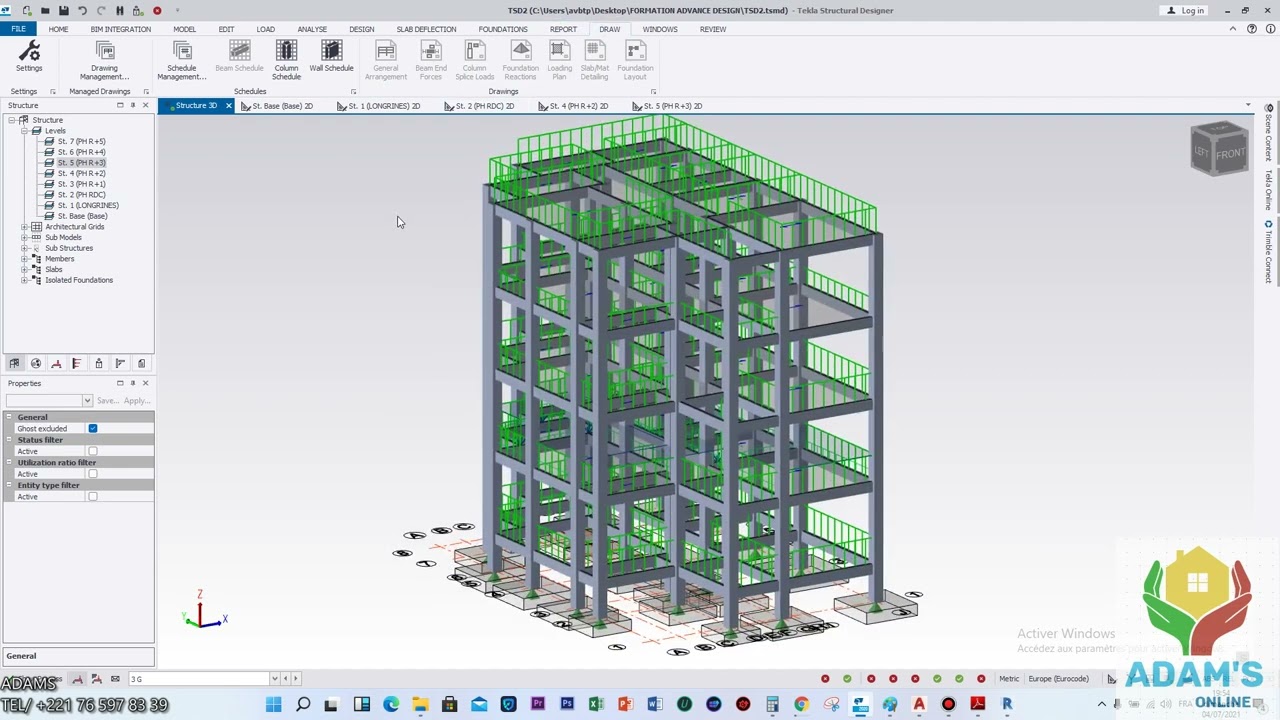The image size is (1280, 720).
Task: Open Microsoft Edge from the taskbar
Action: coord(391,705)
